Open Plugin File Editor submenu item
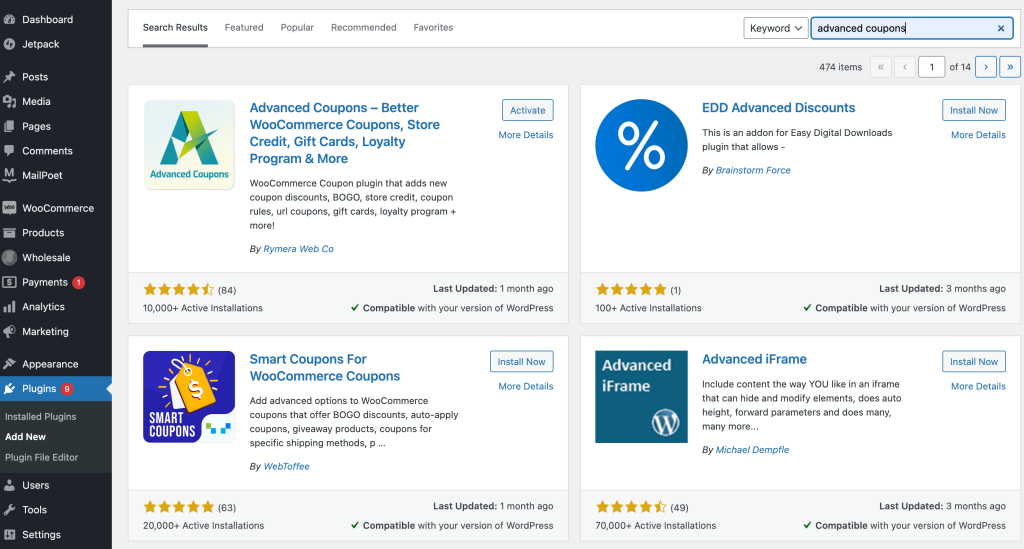 (42, 458)
